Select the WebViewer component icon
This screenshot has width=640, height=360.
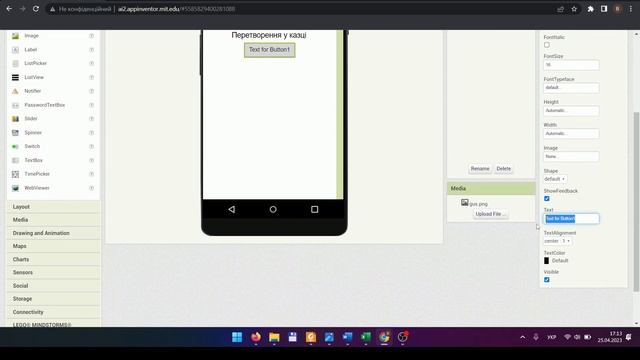point(16,188)
